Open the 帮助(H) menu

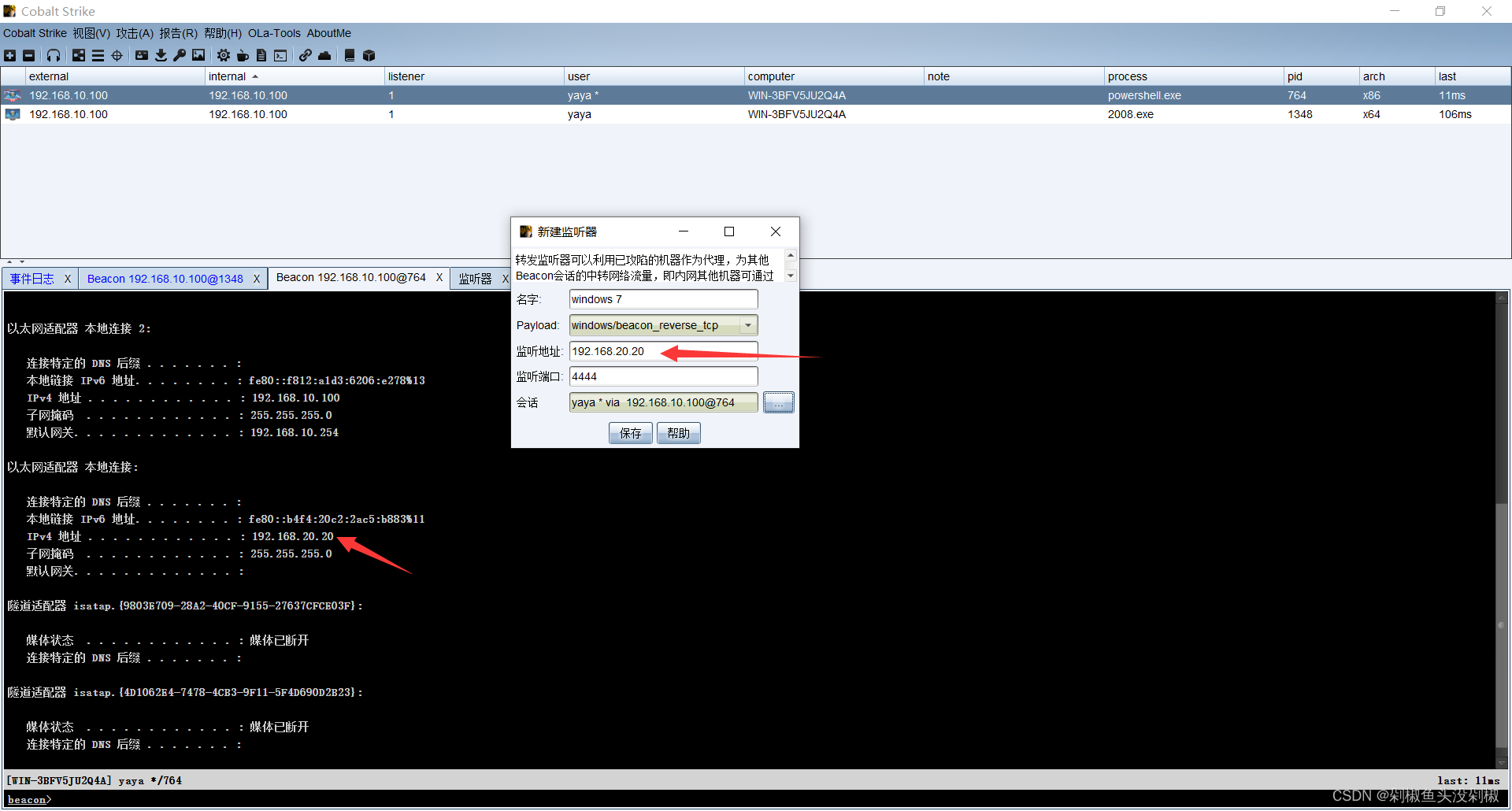pyautogui.click(x=222, y=33)
